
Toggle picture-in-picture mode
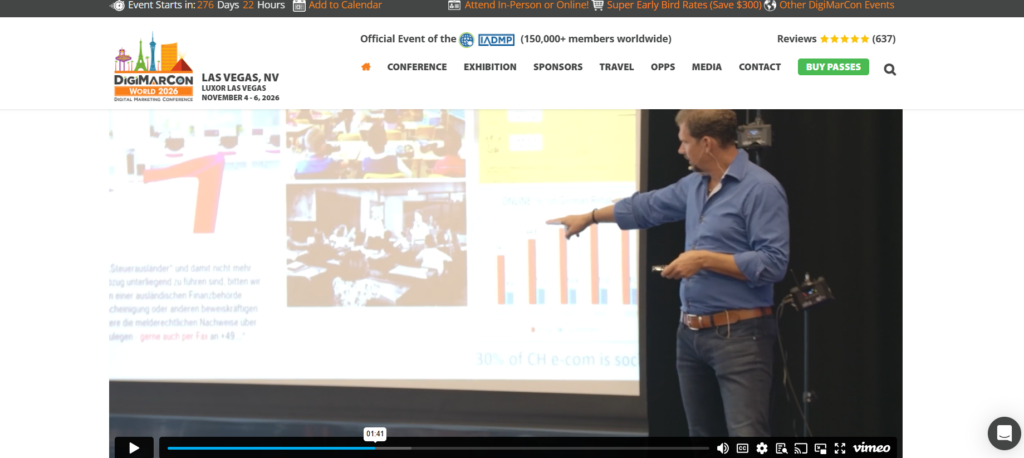pos(820,448)
